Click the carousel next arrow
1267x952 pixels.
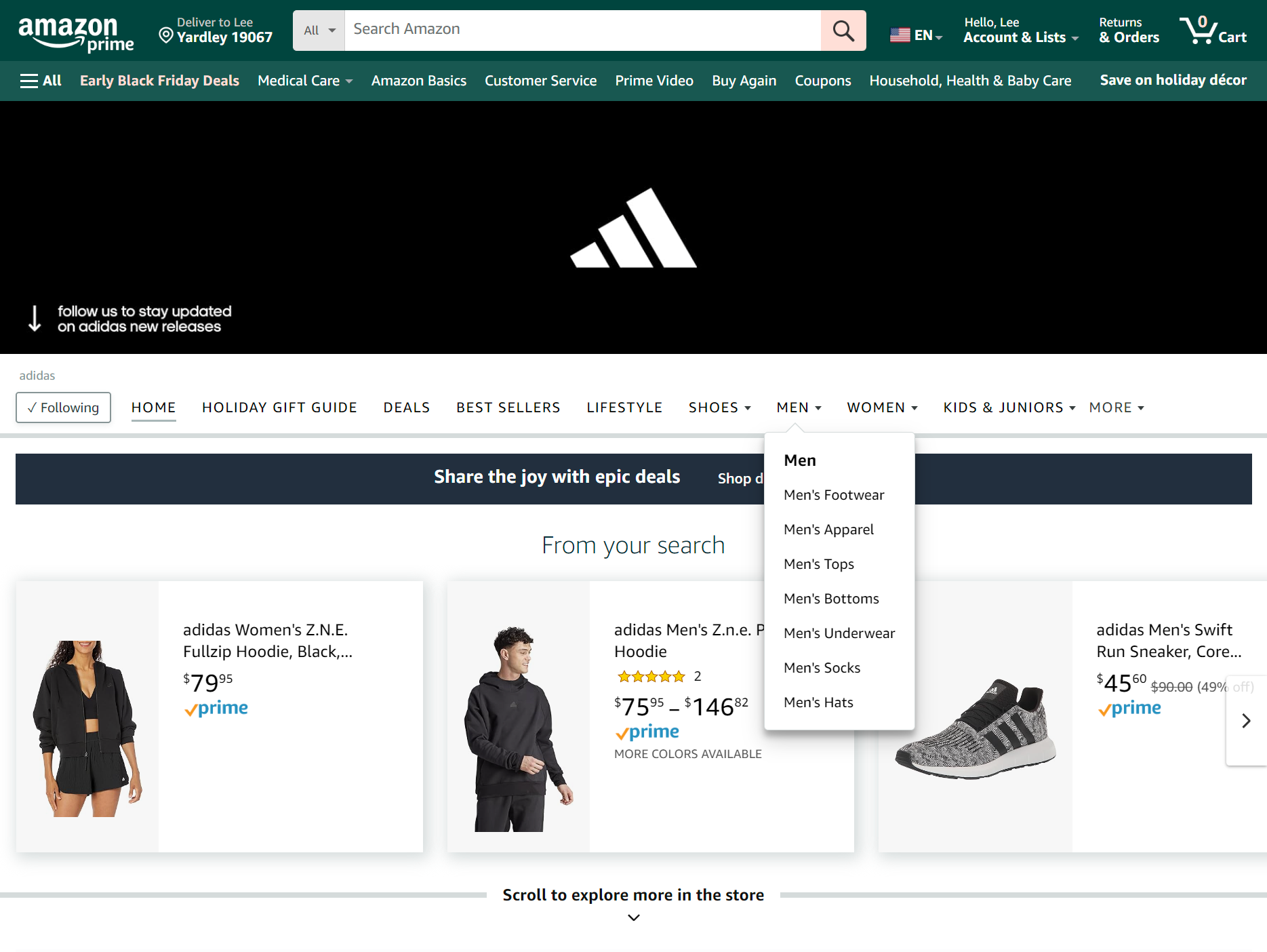point(1246,721)
